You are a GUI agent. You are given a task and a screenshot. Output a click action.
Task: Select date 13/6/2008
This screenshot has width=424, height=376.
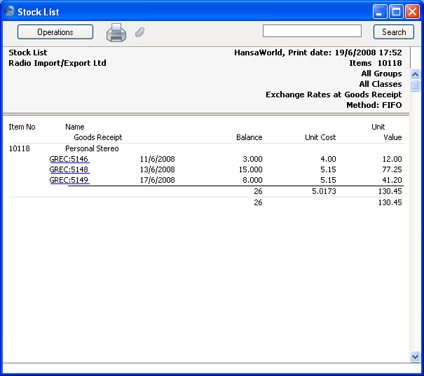pos(157,170)
